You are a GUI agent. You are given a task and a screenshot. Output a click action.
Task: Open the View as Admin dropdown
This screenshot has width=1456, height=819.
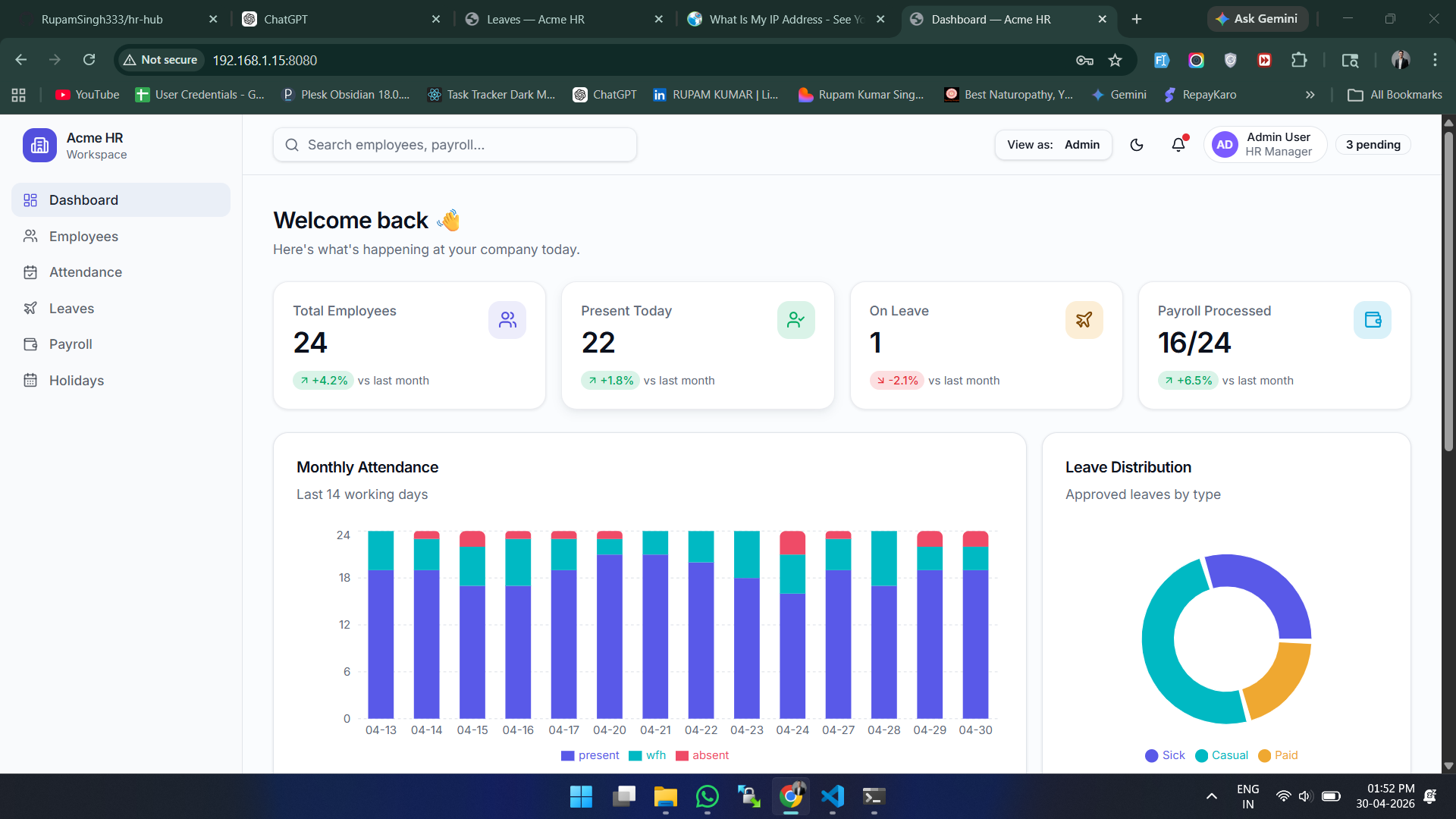pos(1053,145)
